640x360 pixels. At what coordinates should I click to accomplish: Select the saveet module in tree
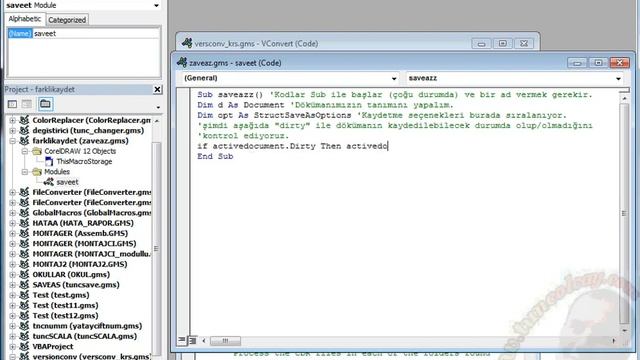coord(67,182)
